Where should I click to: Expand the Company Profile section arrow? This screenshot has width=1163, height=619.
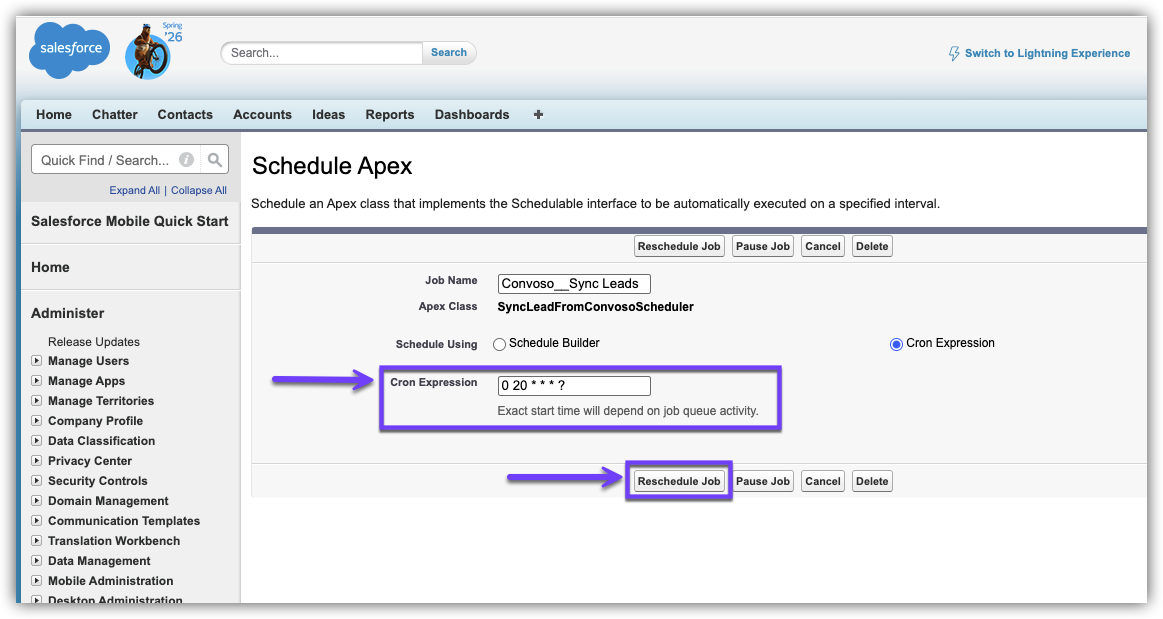point(37,421)
